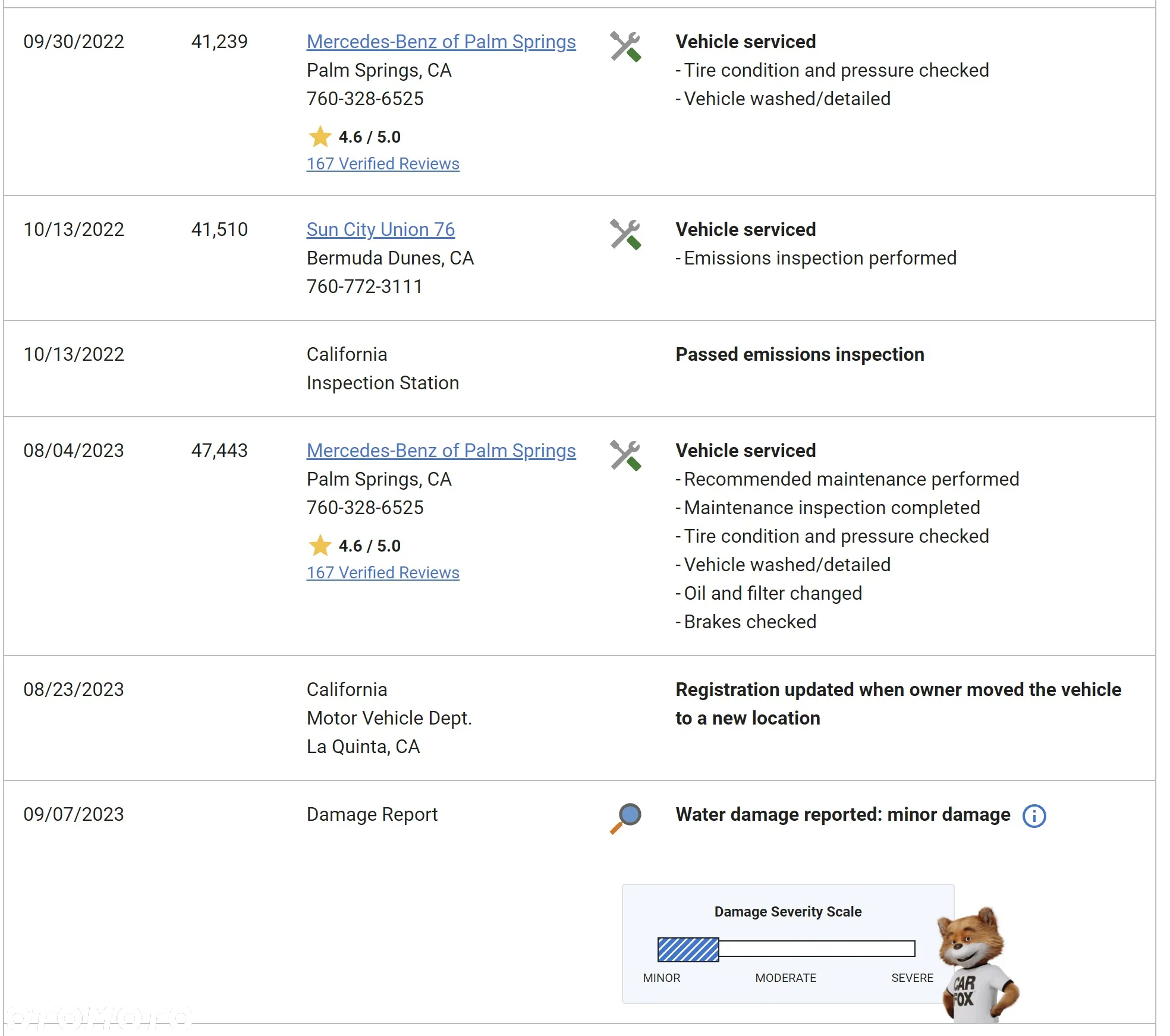The width and height of the screenshot is (1170, 1036).
Task: Click the date 09/07/2023
Action: (x=74, y=814)
